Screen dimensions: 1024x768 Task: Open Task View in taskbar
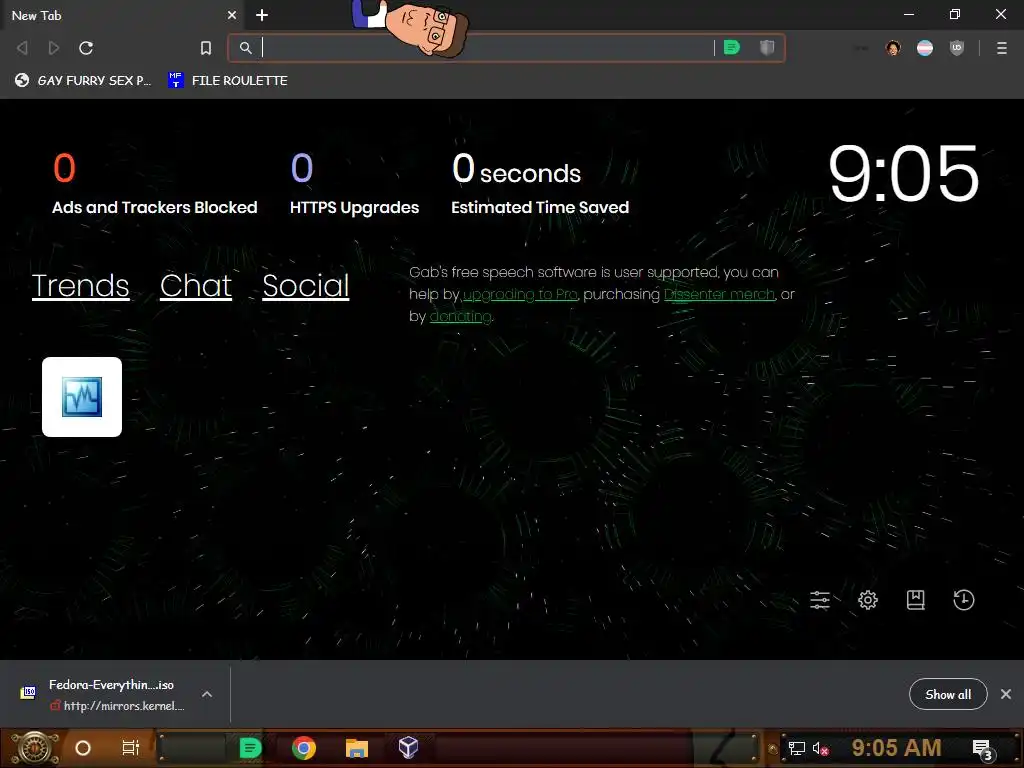(x=131, y=748)
